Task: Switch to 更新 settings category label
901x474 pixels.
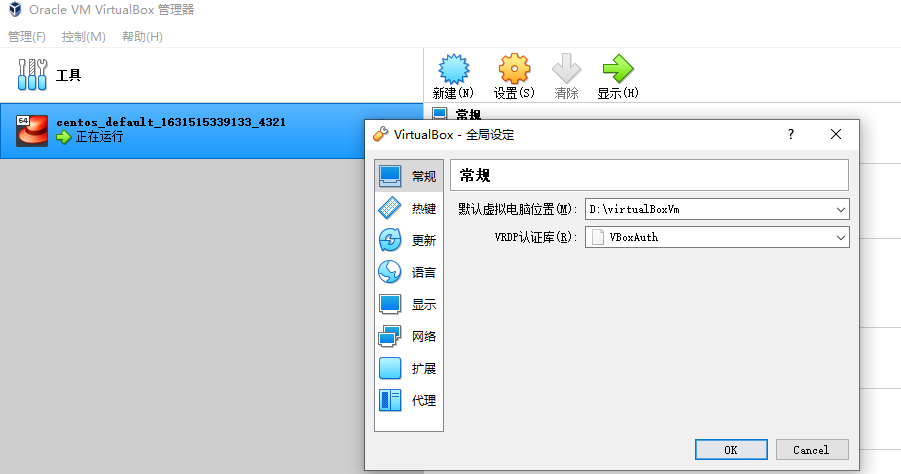Action: point(424,241)
